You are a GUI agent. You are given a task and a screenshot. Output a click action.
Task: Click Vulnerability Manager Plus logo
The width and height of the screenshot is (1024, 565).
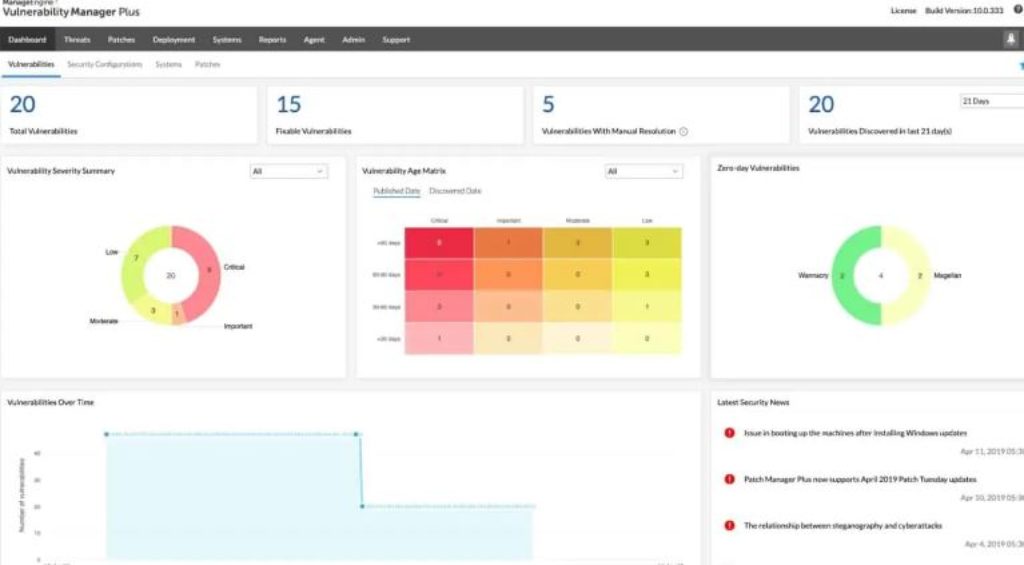71,10
